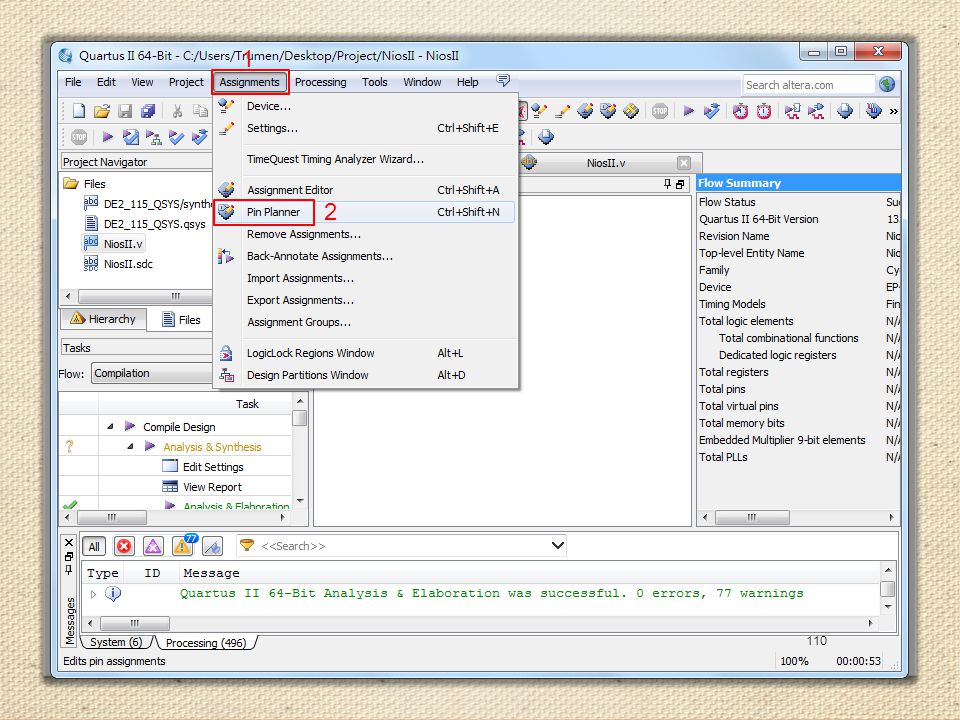This screenshot has height=720, width=960.
Task: Click the Open file folder icon
Action: click(102, 111)
